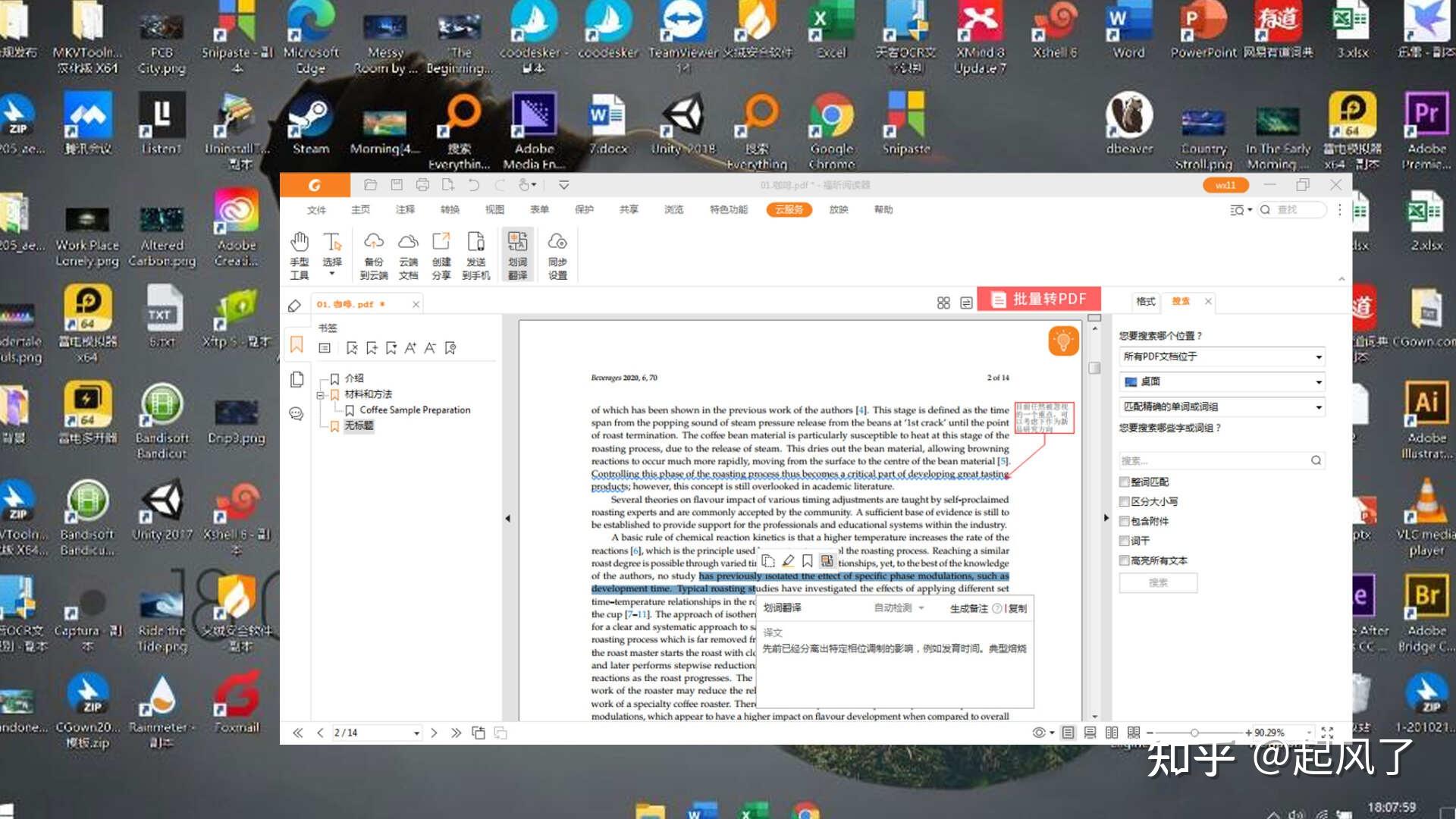
Task: Open a file with the quick-access Open icon
Action: pyautogui.click(x=370, y=184)
